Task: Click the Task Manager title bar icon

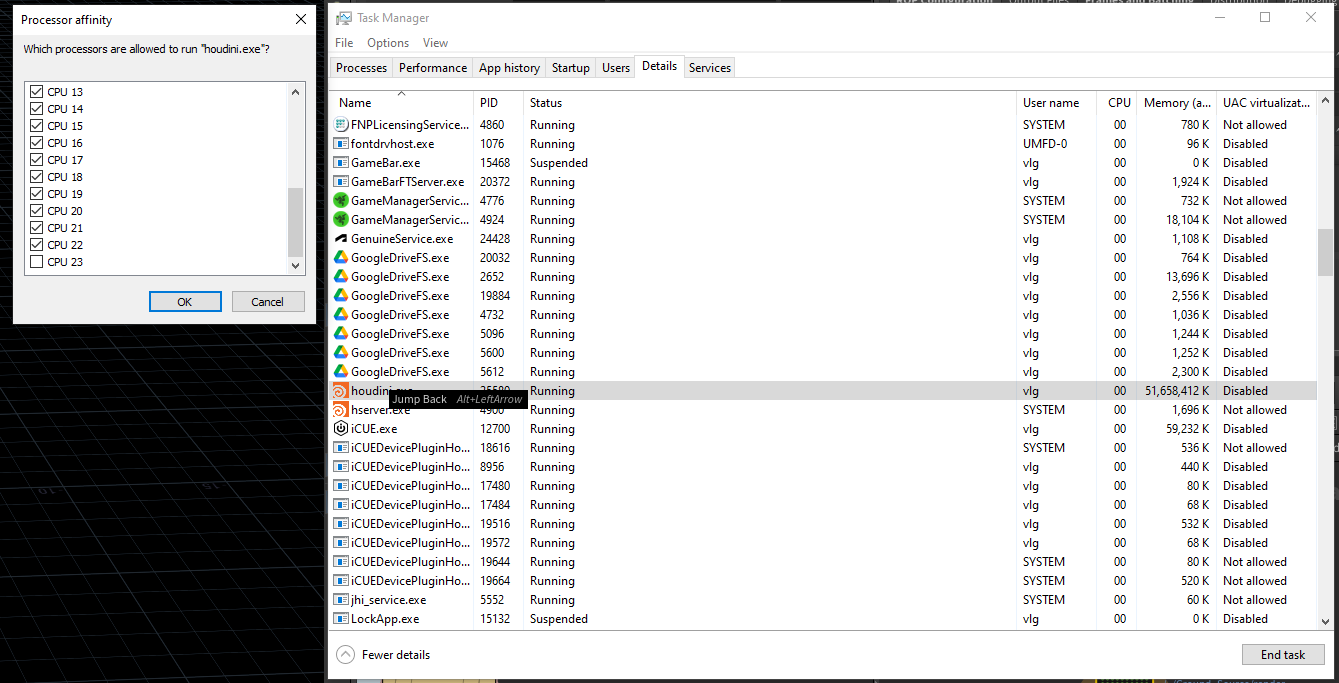Action: (344, 18)
